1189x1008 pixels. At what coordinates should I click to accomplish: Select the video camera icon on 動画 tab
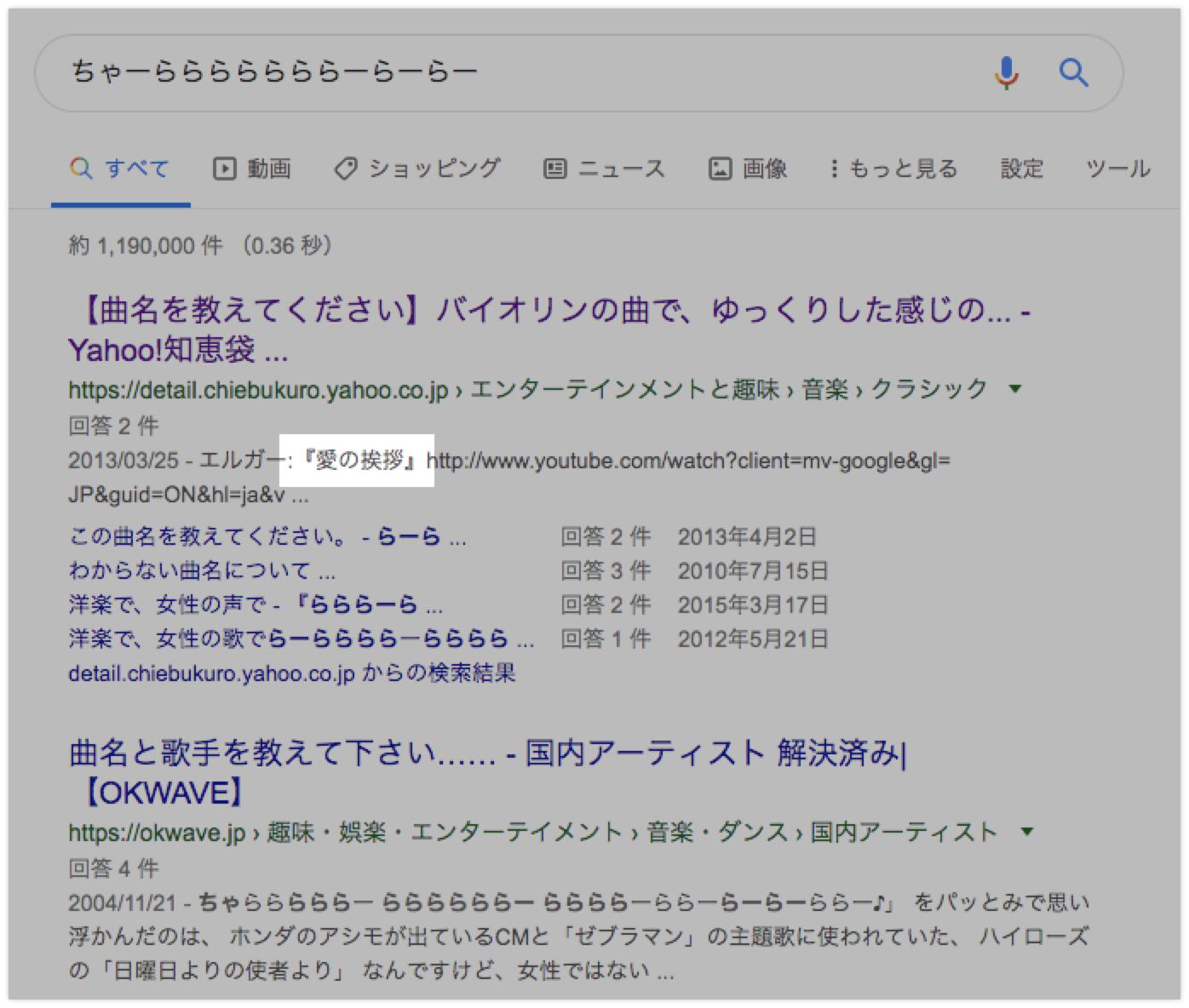(x=223, y=168)
